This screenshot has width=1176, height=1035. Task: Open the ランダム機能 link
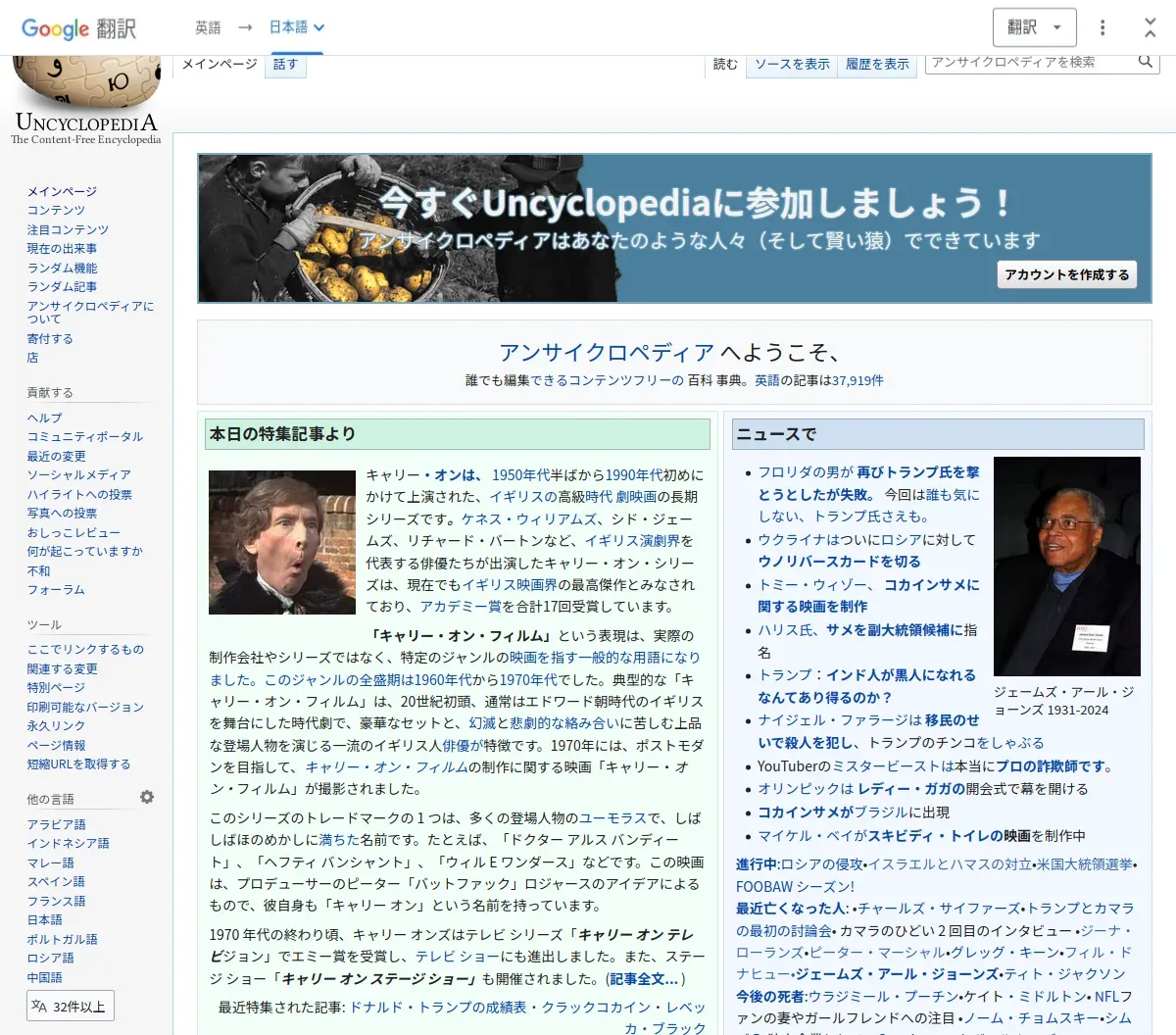click(x=62, y=268)
